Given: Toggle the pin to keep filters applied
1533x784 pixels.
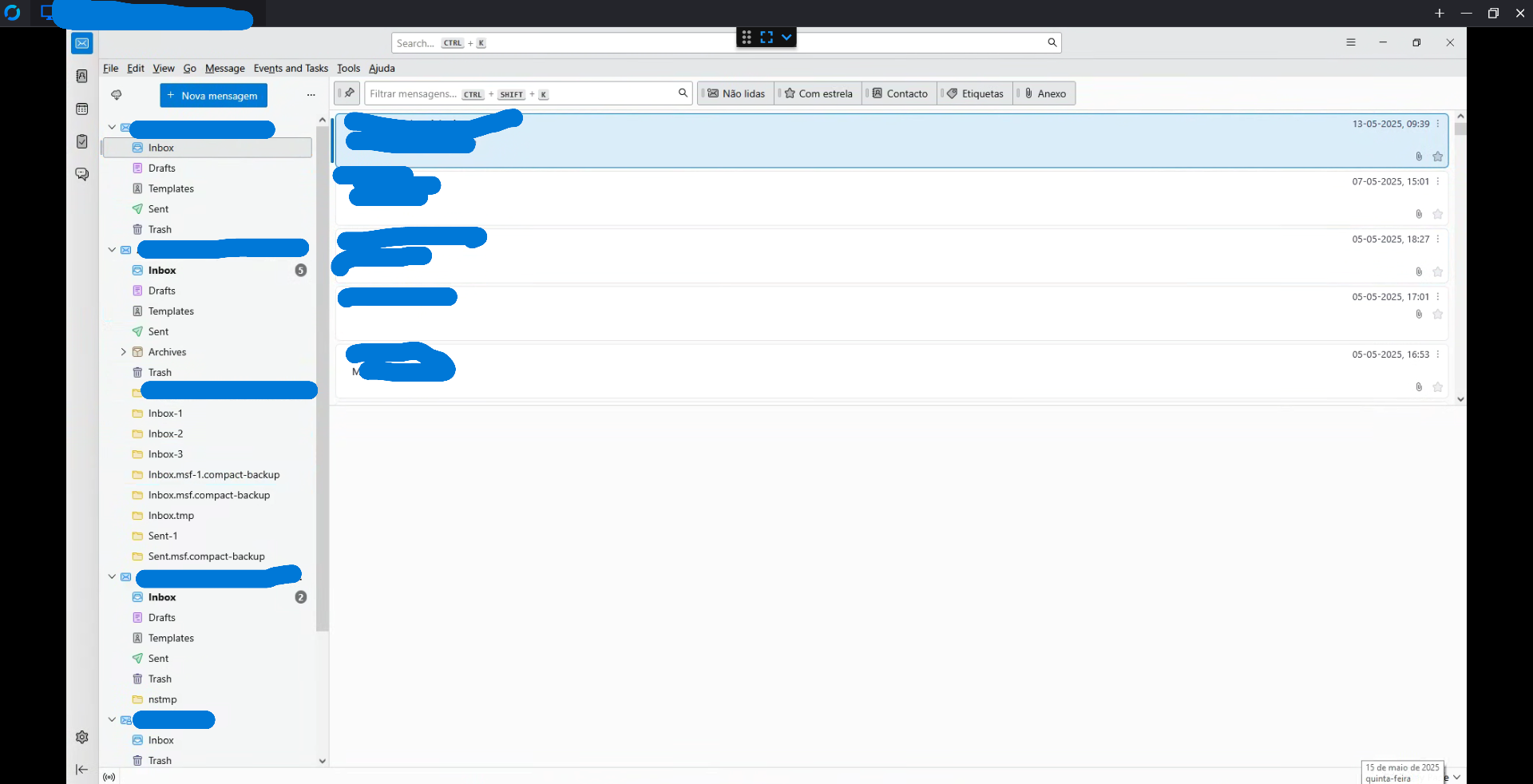Looking at the screenshot, I should [347, 93].
